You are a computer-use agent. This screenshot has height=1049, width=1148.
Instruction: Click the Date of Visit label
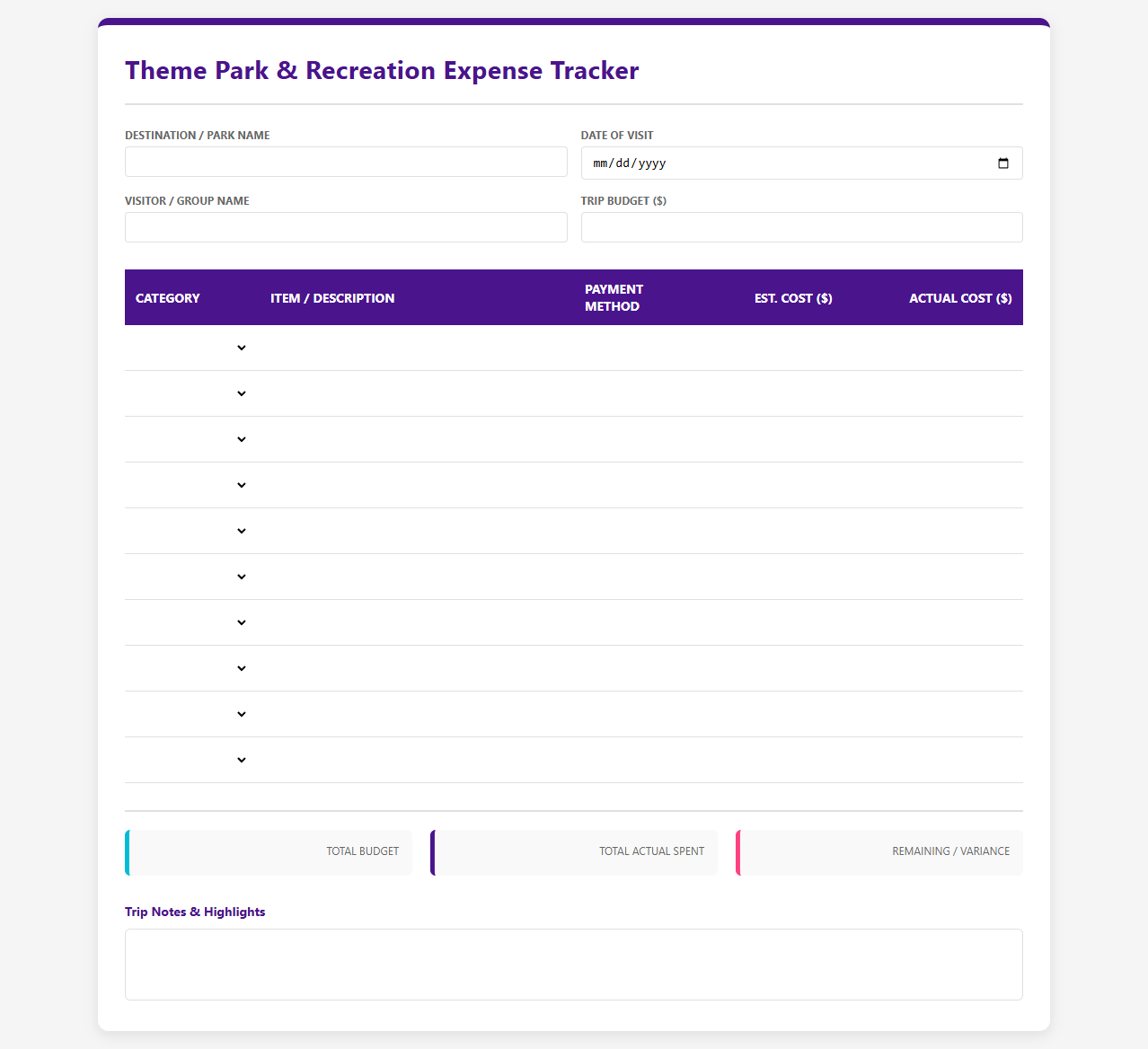point(617,136)
